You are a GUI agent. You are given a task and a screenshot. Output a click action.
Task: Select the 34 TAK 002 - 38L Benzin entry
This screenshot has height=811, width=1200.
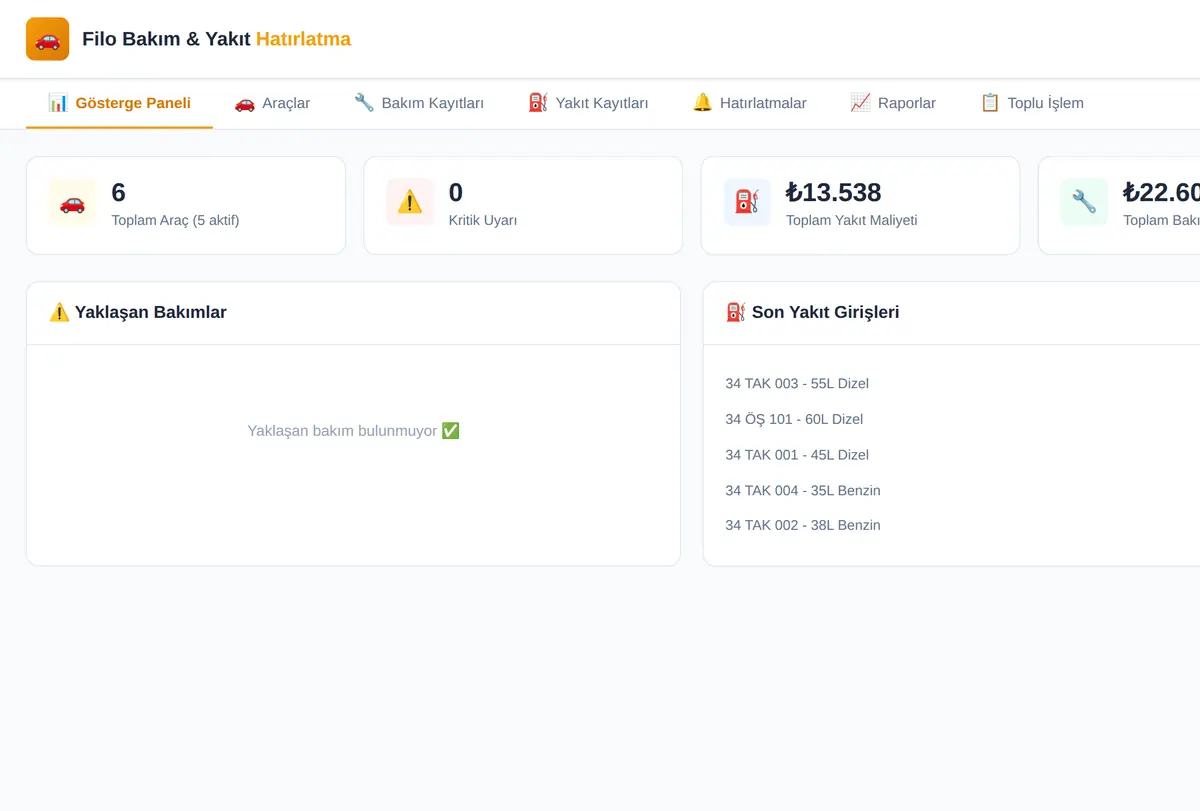click(x=803, y=525)
